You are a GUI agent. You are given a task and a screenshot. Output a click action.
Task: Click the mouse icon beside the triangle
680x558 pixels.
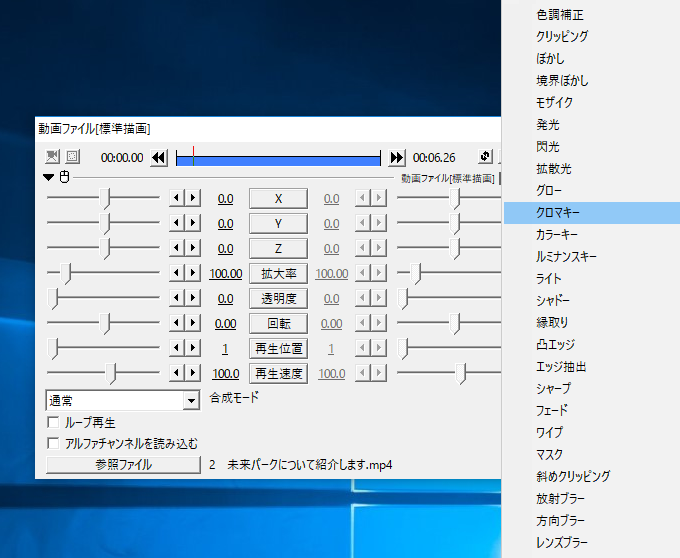coord(64,177)
